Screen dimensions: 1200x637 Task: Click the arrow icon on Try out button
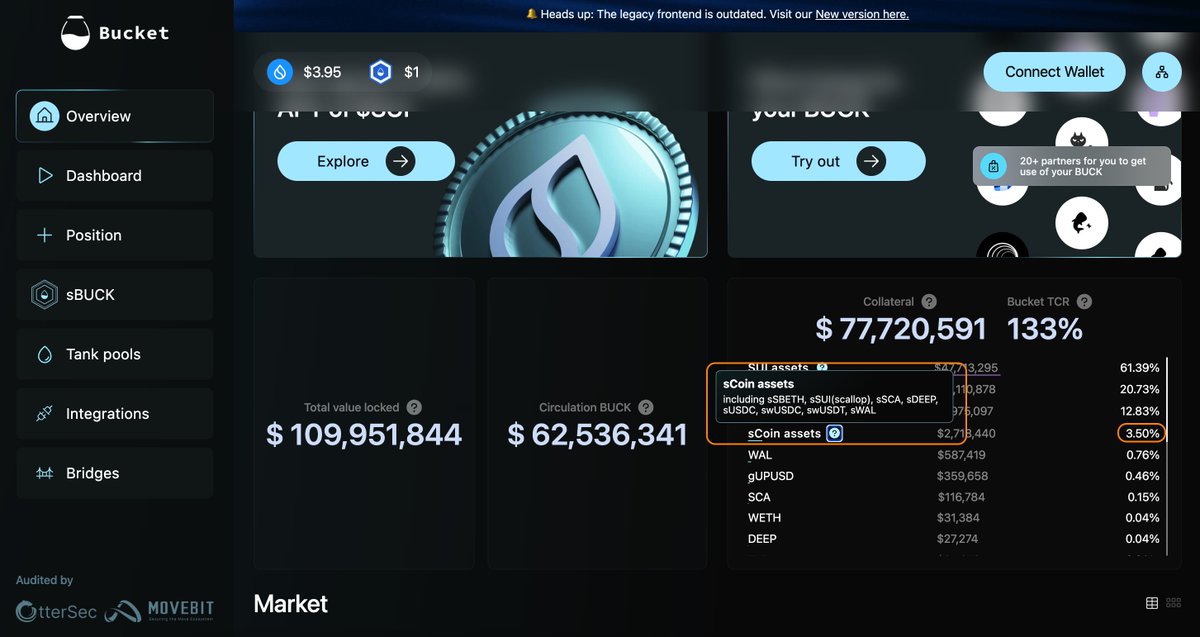(x=871, y=161)
